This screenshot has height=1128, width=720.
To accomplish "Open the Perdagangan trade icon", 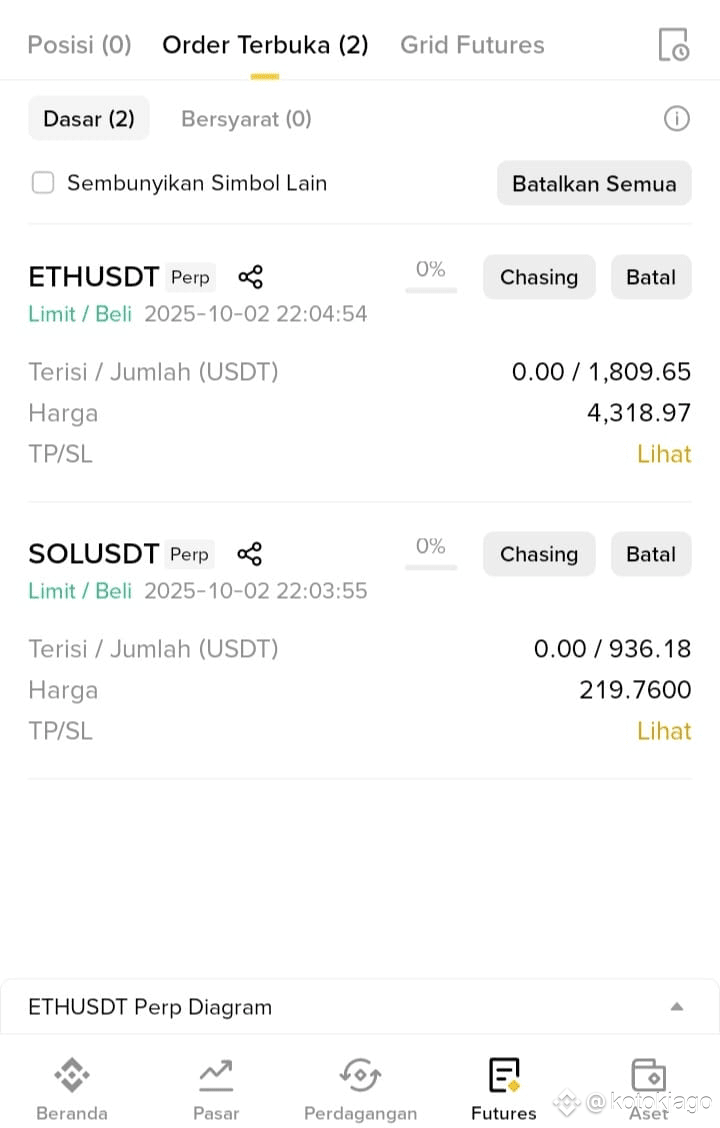I will [x=360, y=1075].
